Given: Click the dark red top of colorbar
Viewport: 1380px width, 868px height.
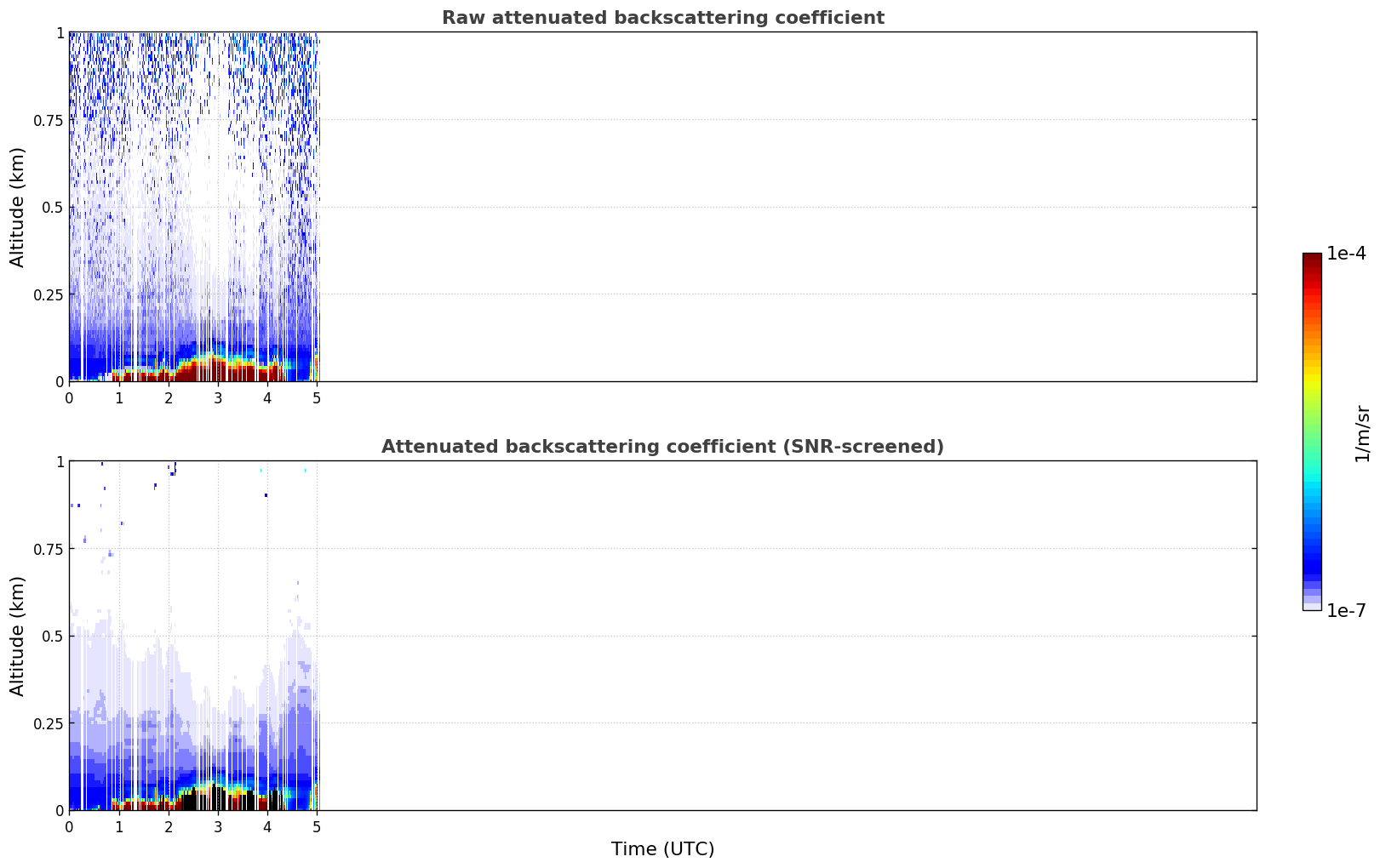Looking at the screenshot, I should pyautogui.click(x=1312, y=262).
